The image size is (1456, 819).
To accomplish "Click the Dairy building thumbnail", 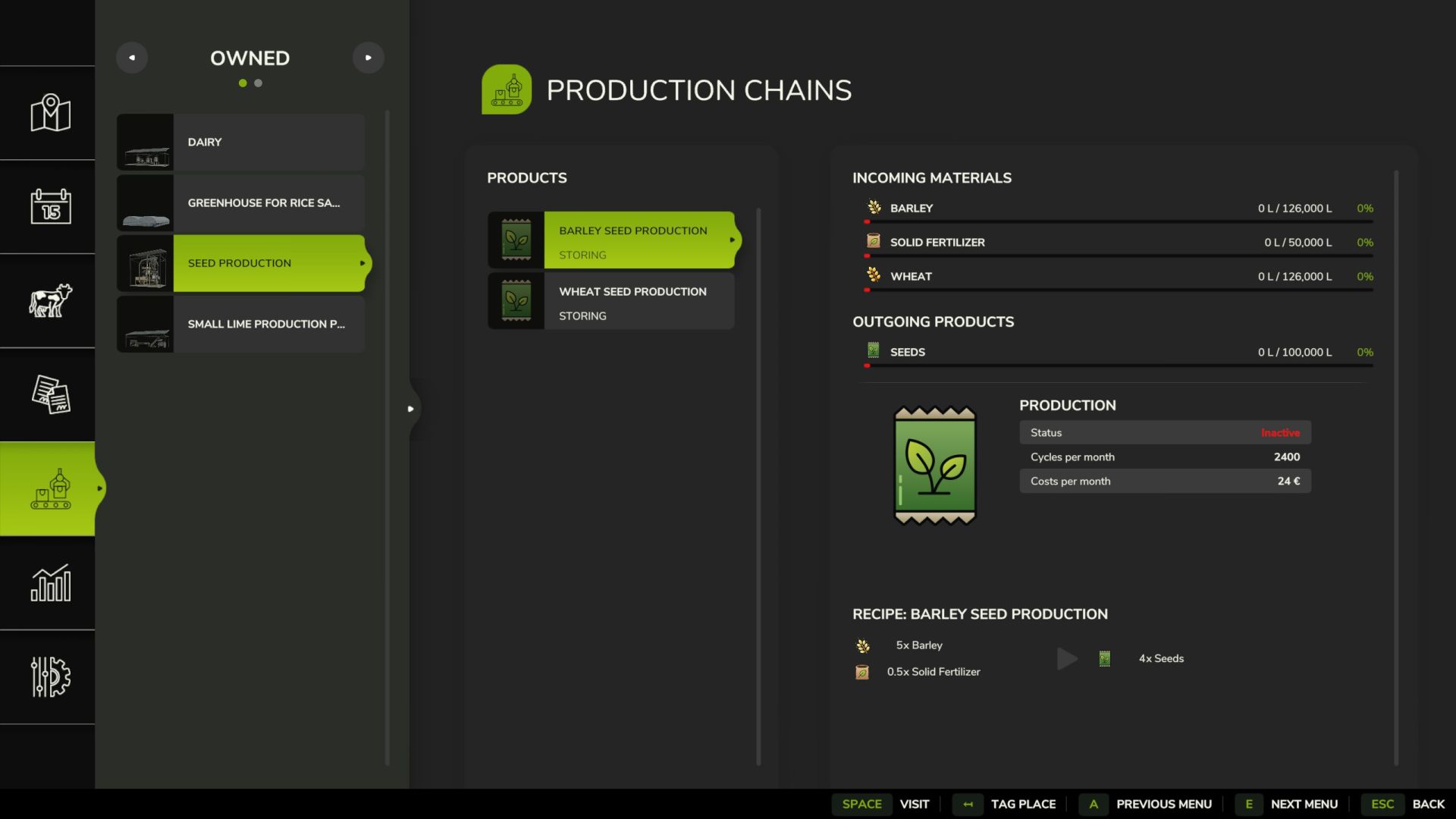I will coord(145,142).
